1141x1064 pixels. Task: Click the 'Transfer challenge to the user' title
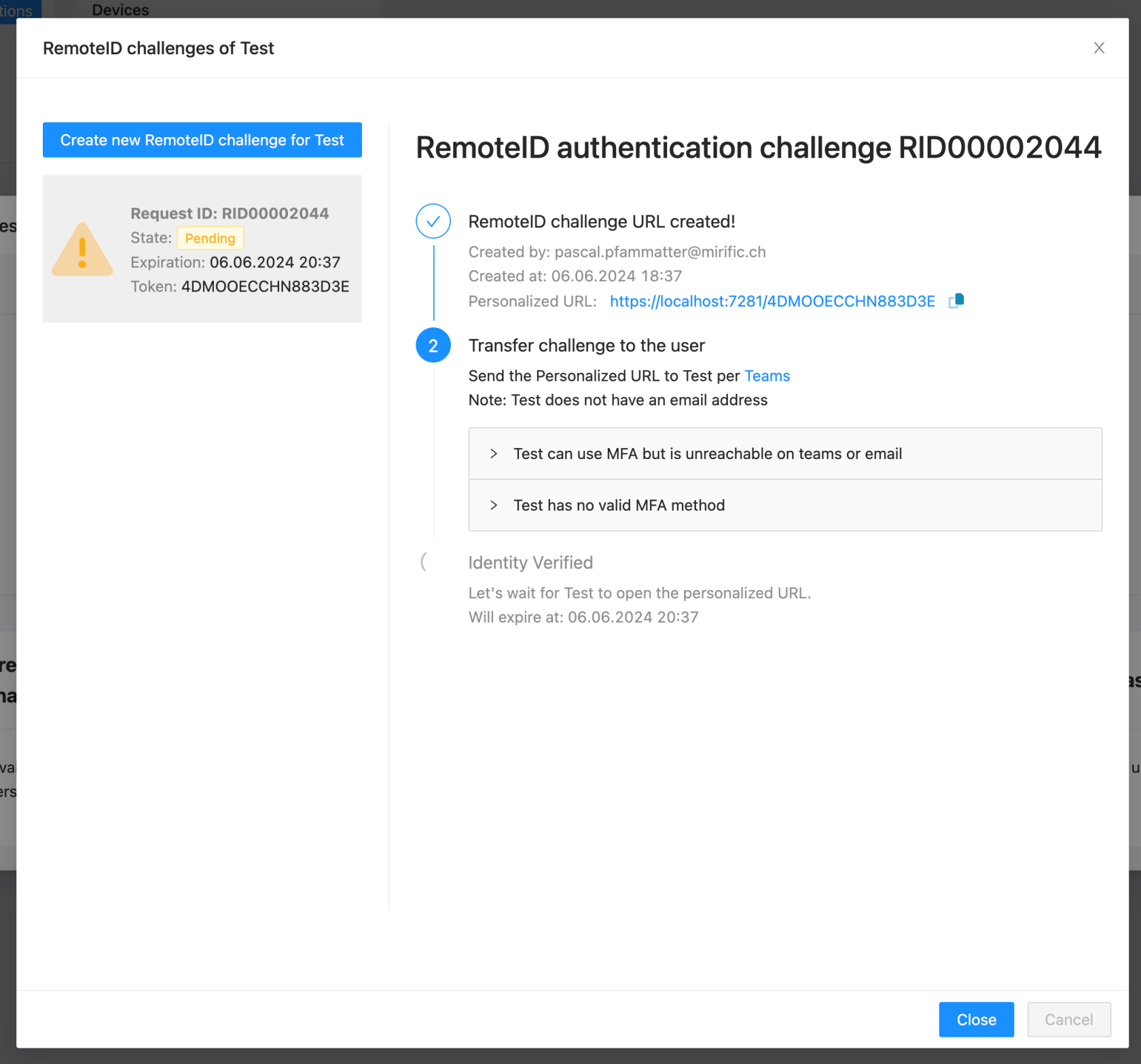pos(586,346)
